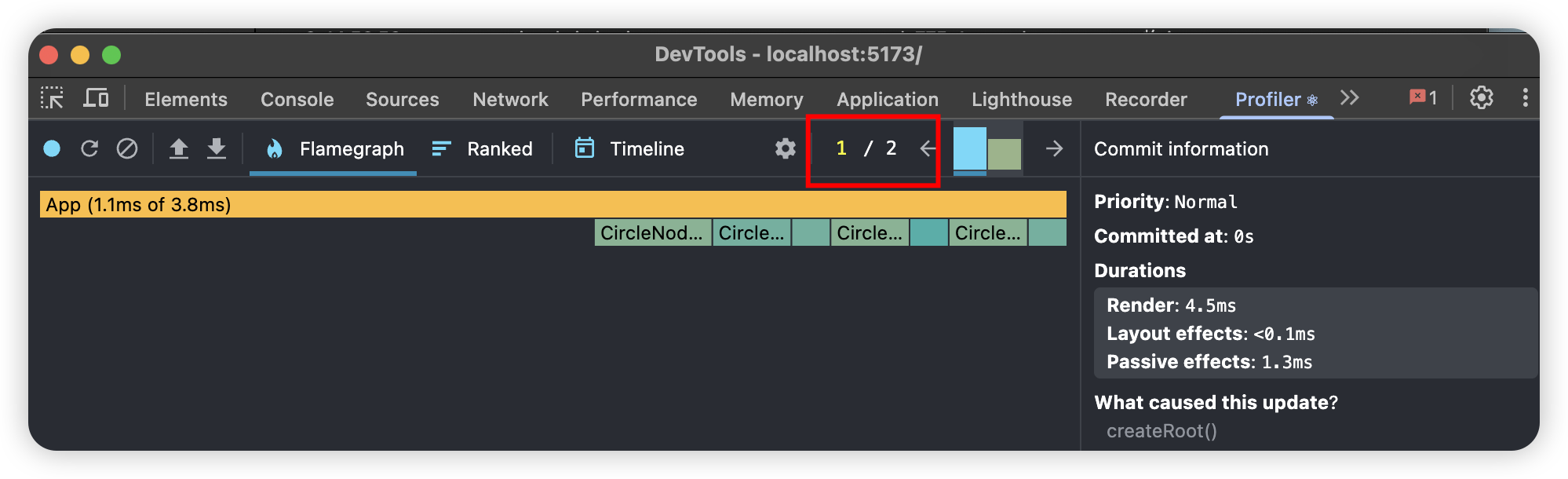Image resolution: width=1568 pixels, height=479 pixels.
Task: Click the CircleNod... flamegraph node
Action: click(x=652, y=233)
